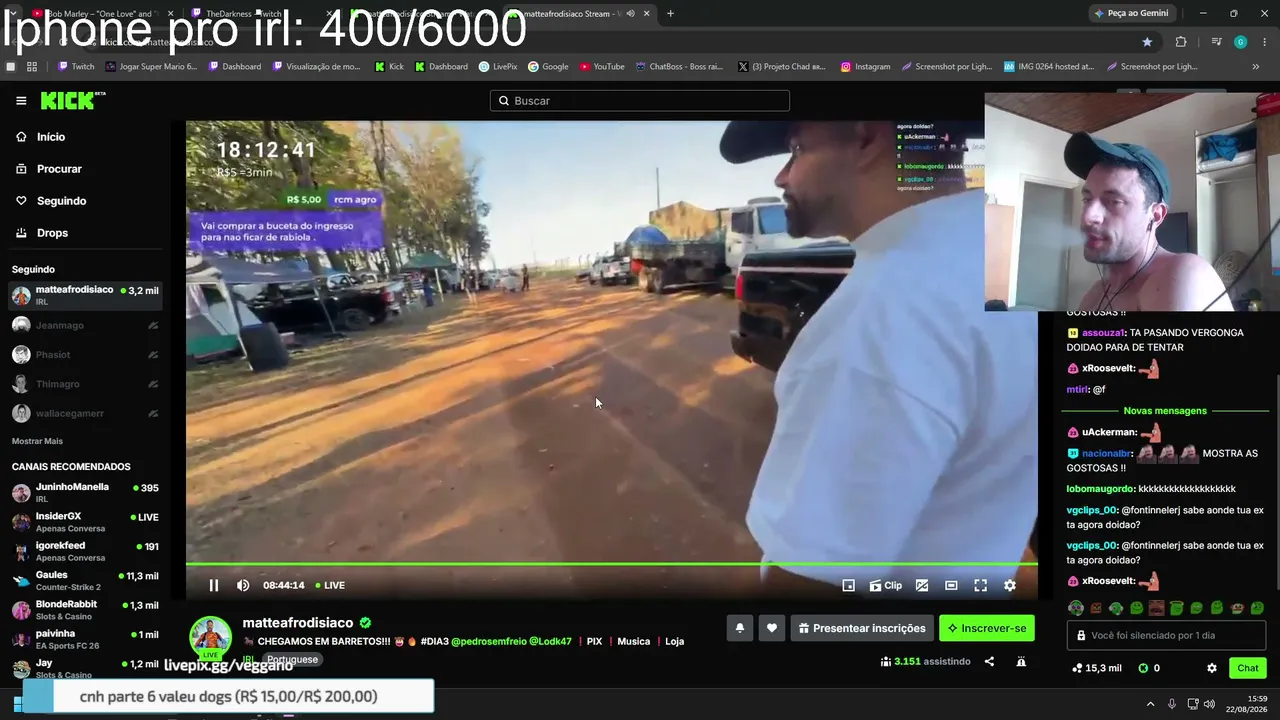
Task: Open recommended channel paivinha
Action: 85,640
